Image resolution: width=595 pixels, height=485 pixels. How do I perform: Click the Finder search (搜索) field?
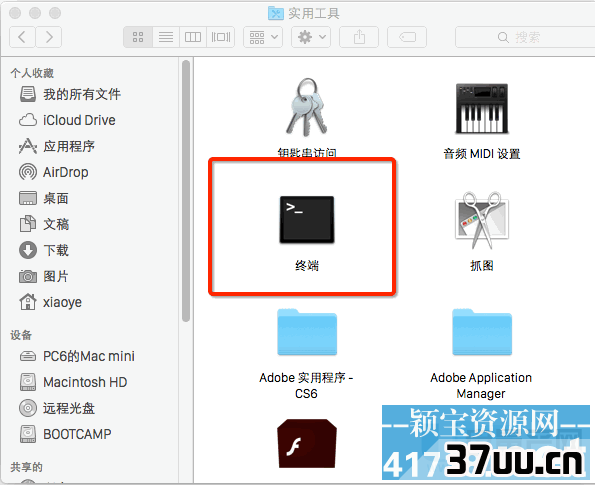pos(525,37)
